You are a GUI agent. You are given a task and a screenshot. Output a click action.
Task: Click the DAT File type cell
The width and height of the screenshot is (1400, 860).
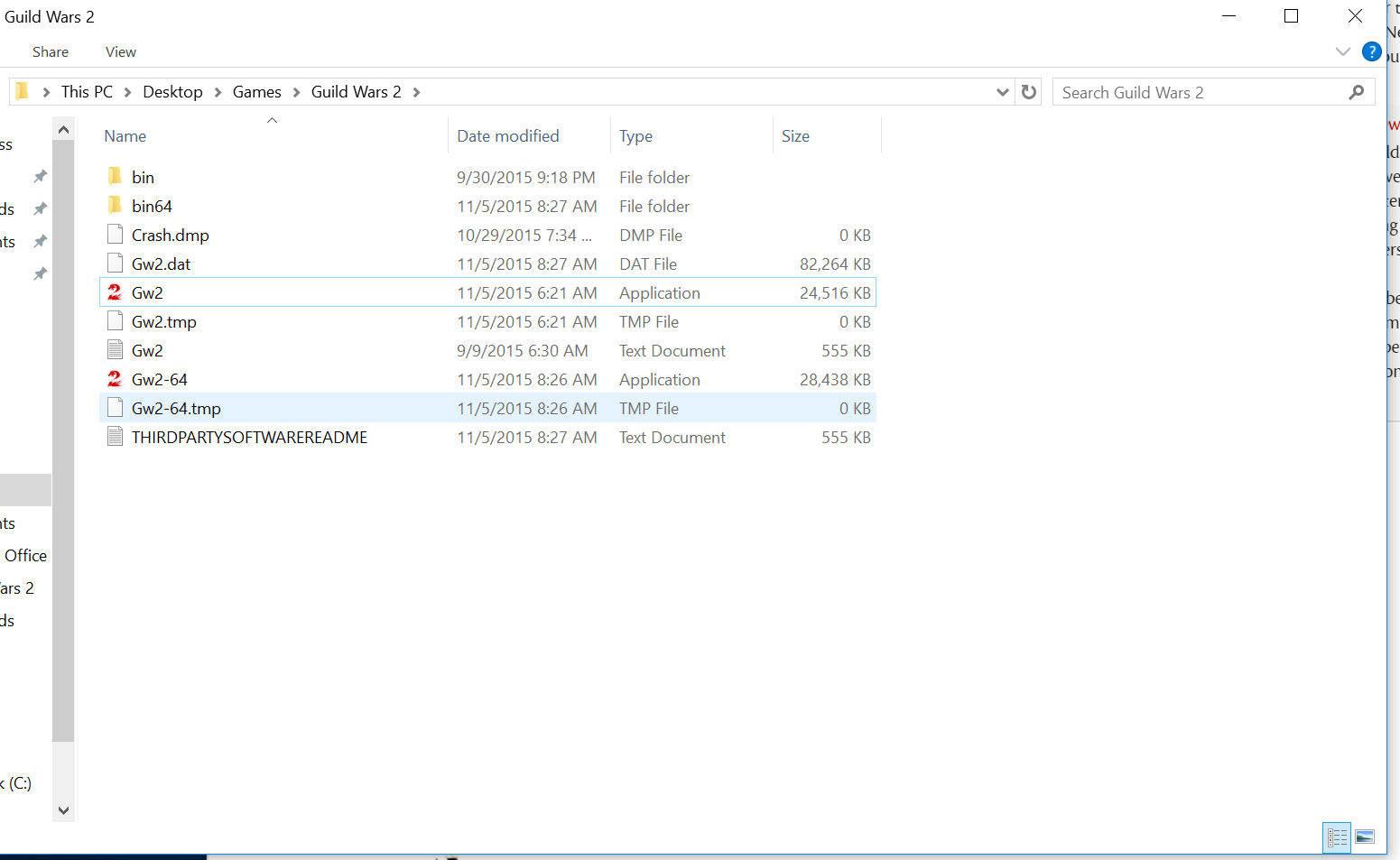click(x=648, y=264)
